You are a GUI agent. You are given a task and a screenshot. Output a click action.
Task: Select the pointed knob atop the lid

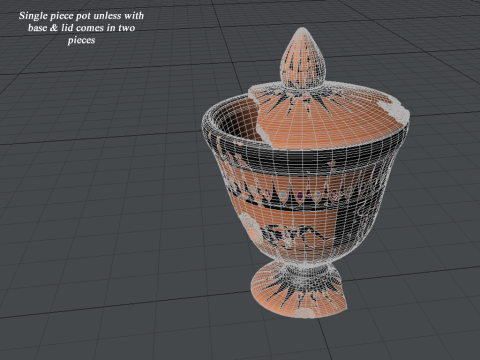[x=302, y=58]
